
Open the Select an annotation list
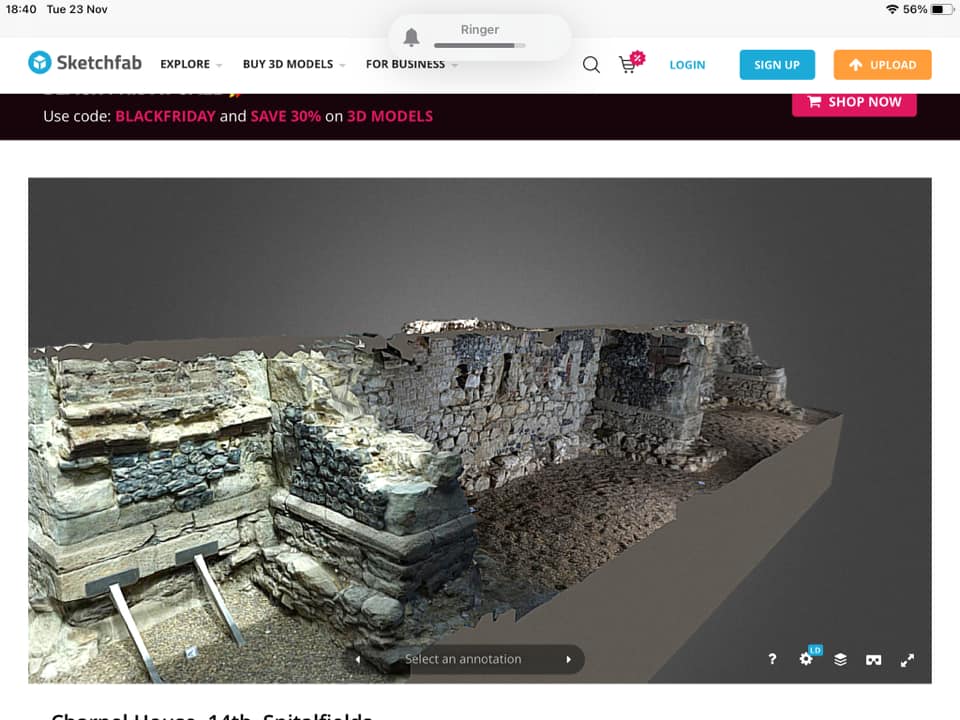point(463,660)
